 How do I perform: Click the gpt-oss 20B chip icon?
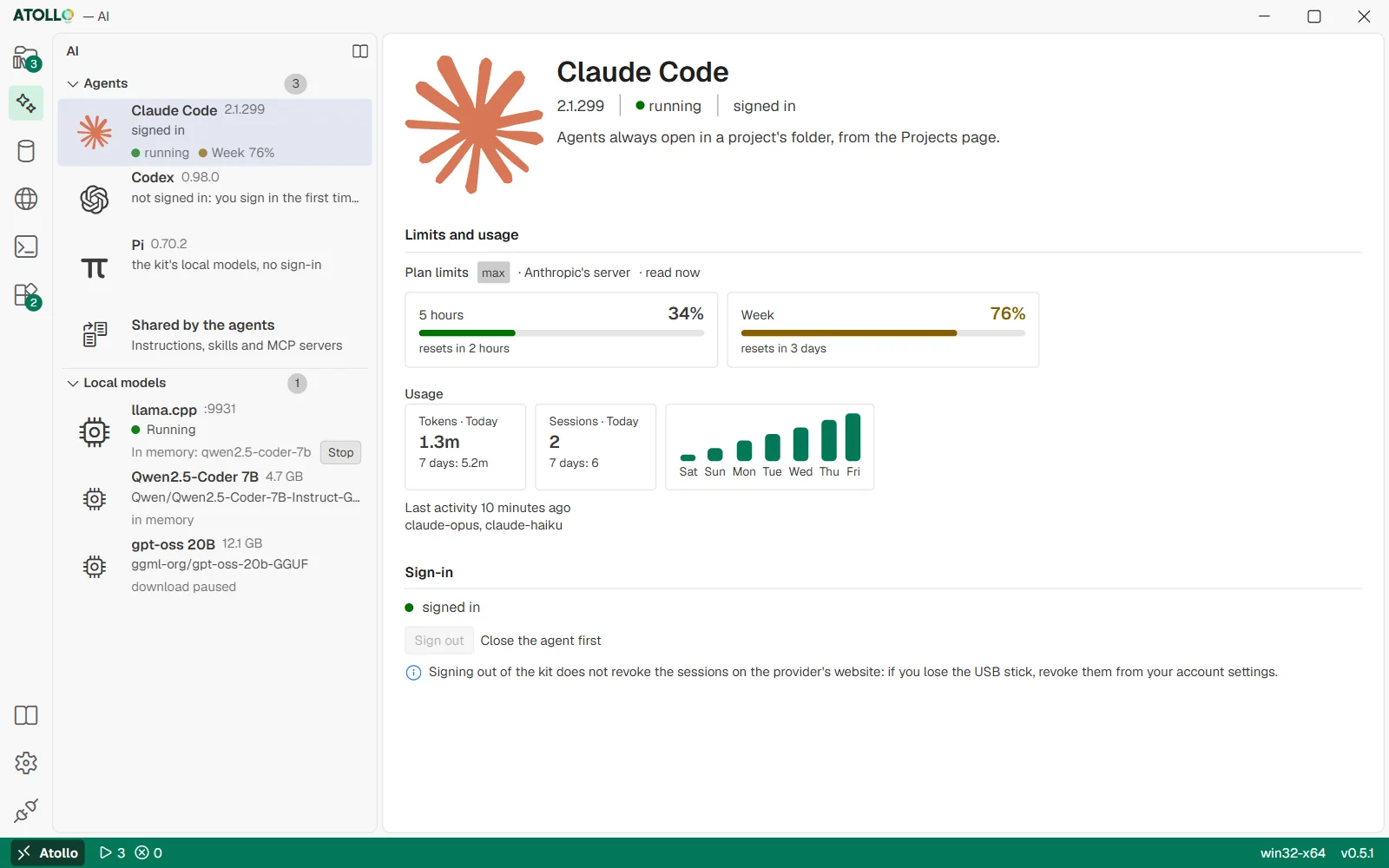(95, 567)
